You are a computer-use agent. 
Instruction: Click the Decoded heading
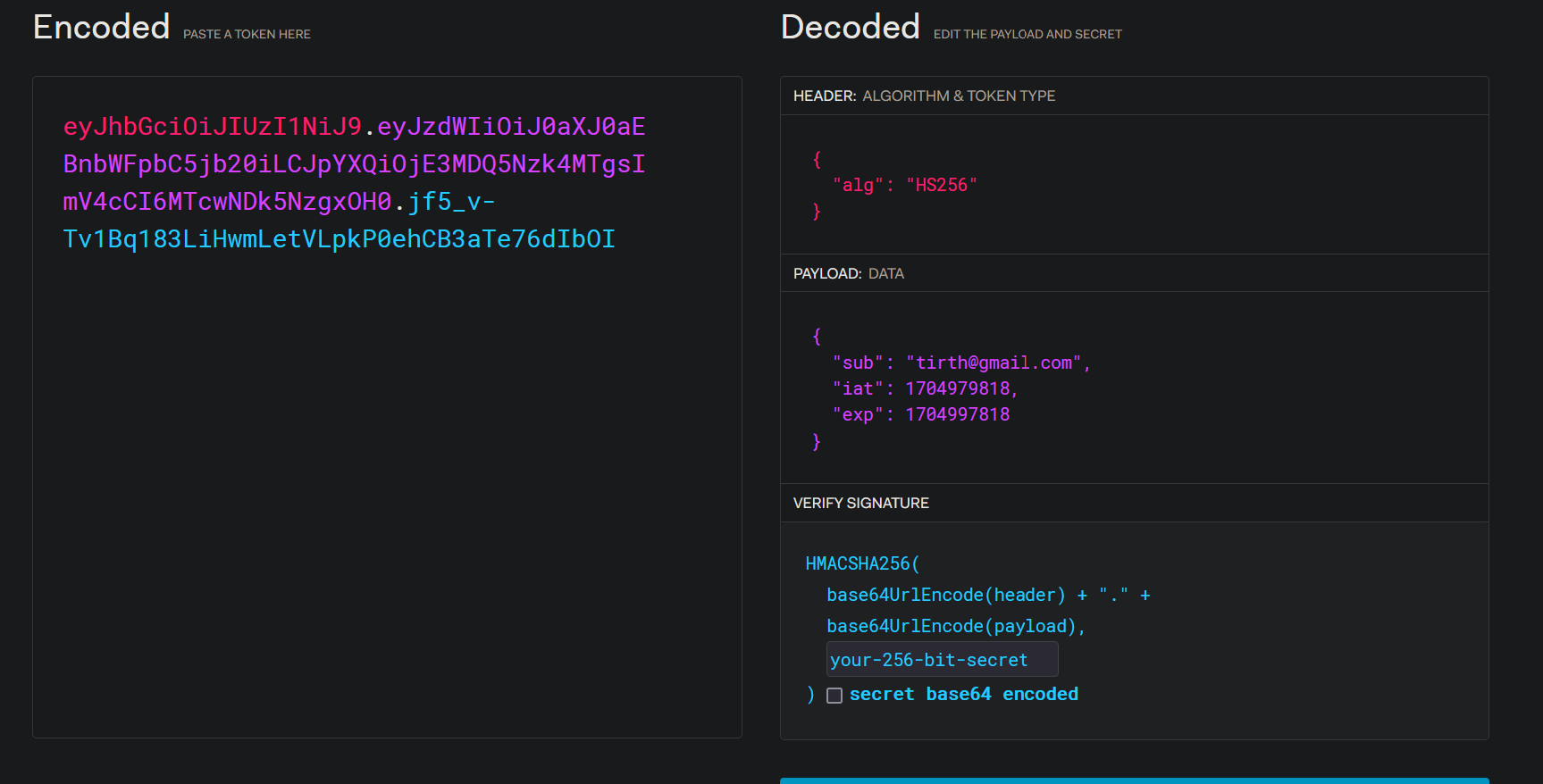pyautogui.click(x=850, y=27)
